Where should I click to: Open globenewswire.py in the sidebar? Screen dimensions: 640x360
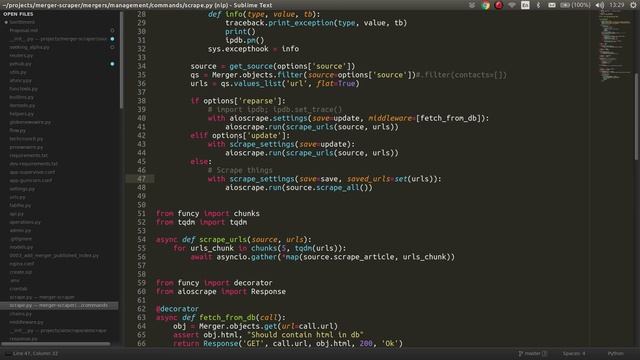[x=30, y=122]
